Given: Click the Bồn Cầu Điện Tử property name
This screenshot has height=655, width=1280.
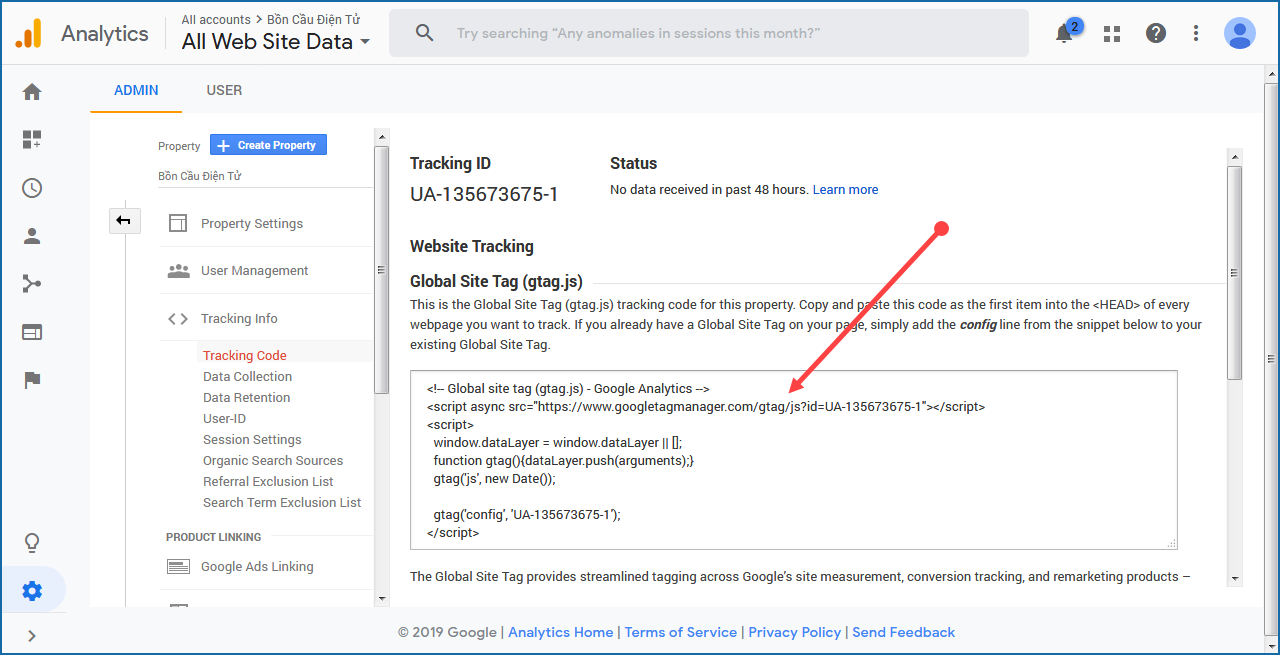Looking at the screenshot, I should click(200, 176).
